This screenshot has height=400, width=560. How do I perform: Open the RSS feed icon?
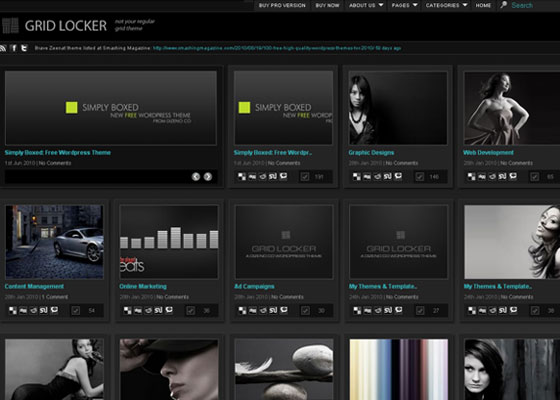tap(3, 48)
